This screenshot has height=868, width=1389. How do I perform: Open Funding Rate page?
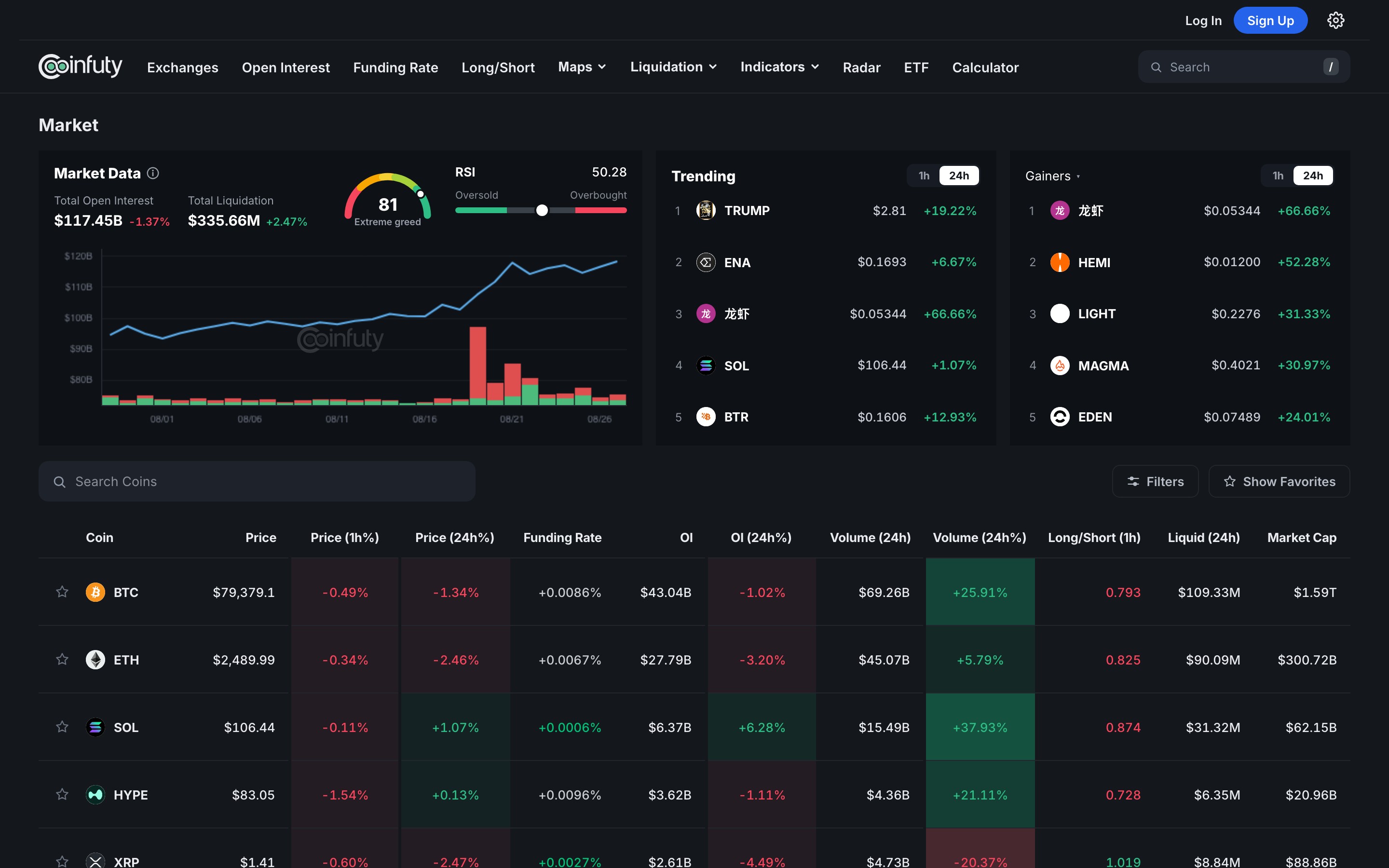pos(395,68)
